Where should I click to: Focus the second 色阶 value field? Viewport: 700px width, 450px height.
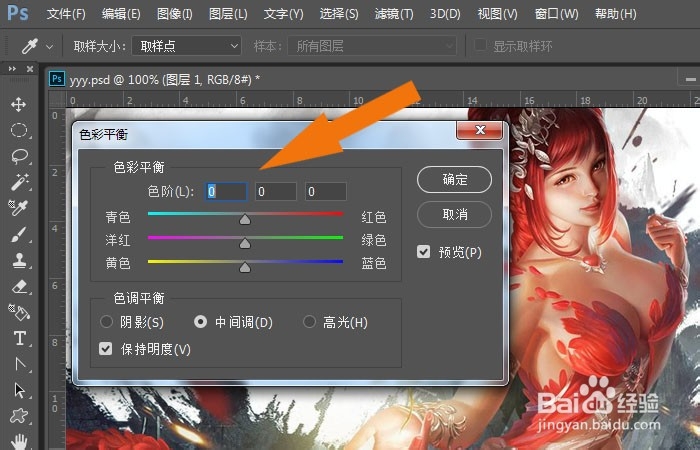click(276, 192)
